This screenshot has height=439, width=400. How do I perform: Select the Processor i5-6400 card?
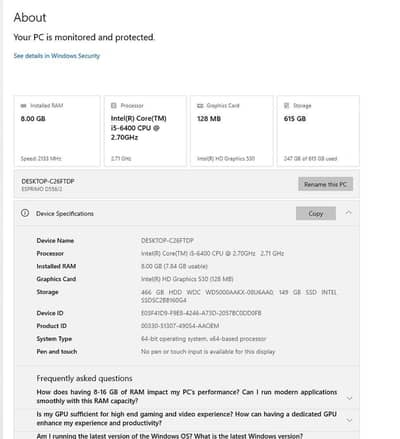pos(145,131)
